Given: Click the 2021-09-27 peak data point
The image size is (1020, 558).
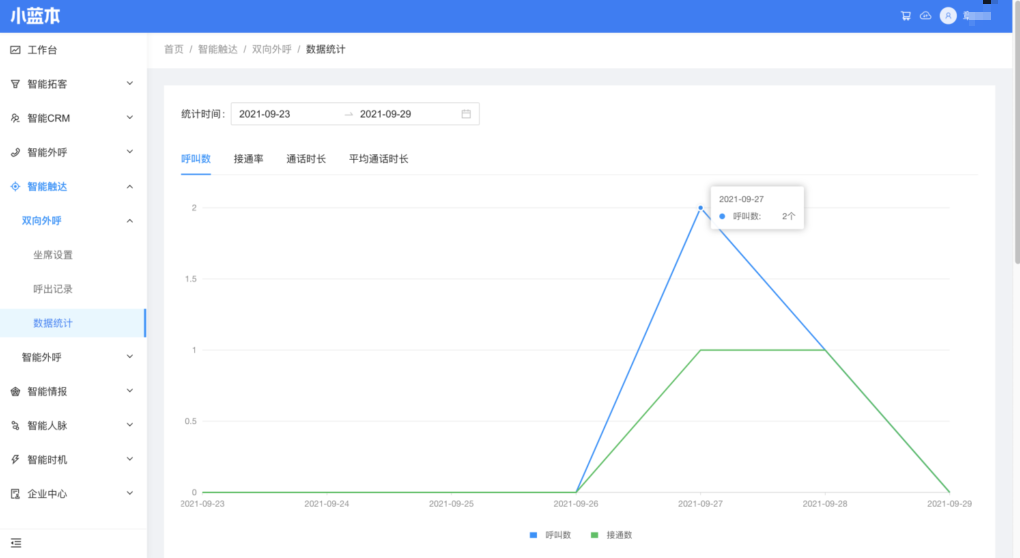Looking at the screenshot, I should coord(700,208).
